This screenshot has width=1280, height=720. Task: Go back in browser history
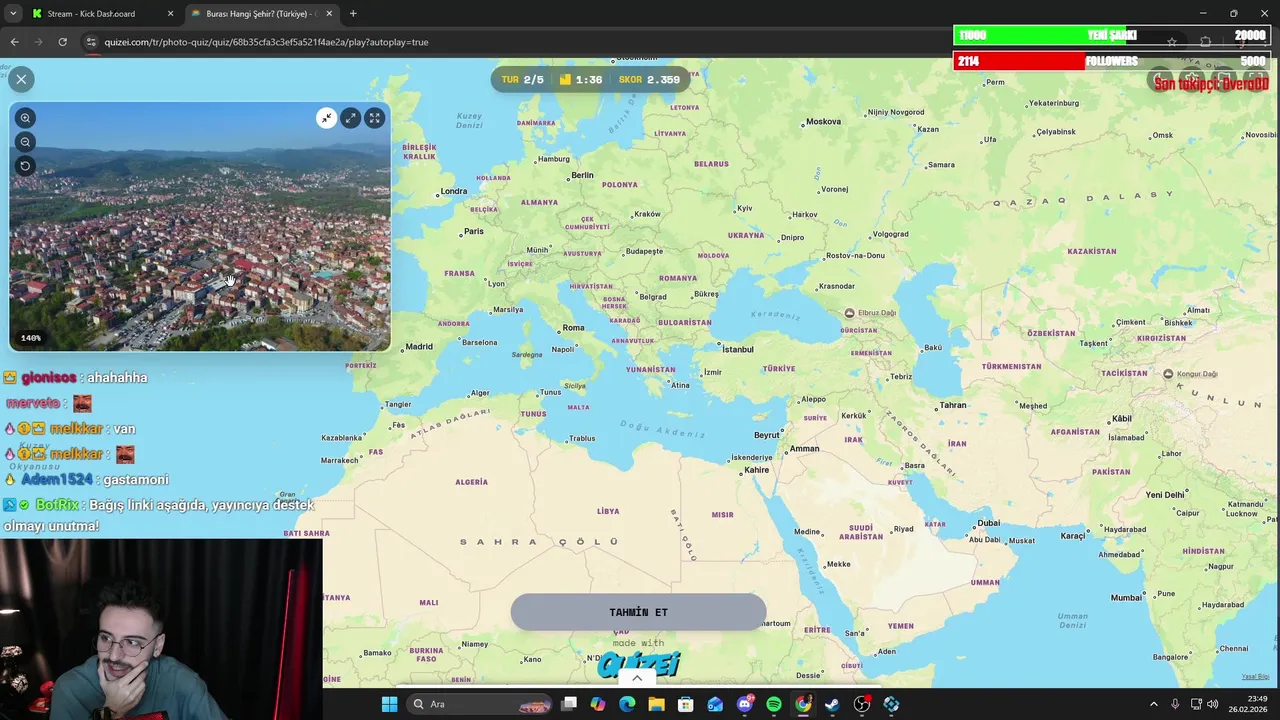pyautogui.click(x=14, y=42)
